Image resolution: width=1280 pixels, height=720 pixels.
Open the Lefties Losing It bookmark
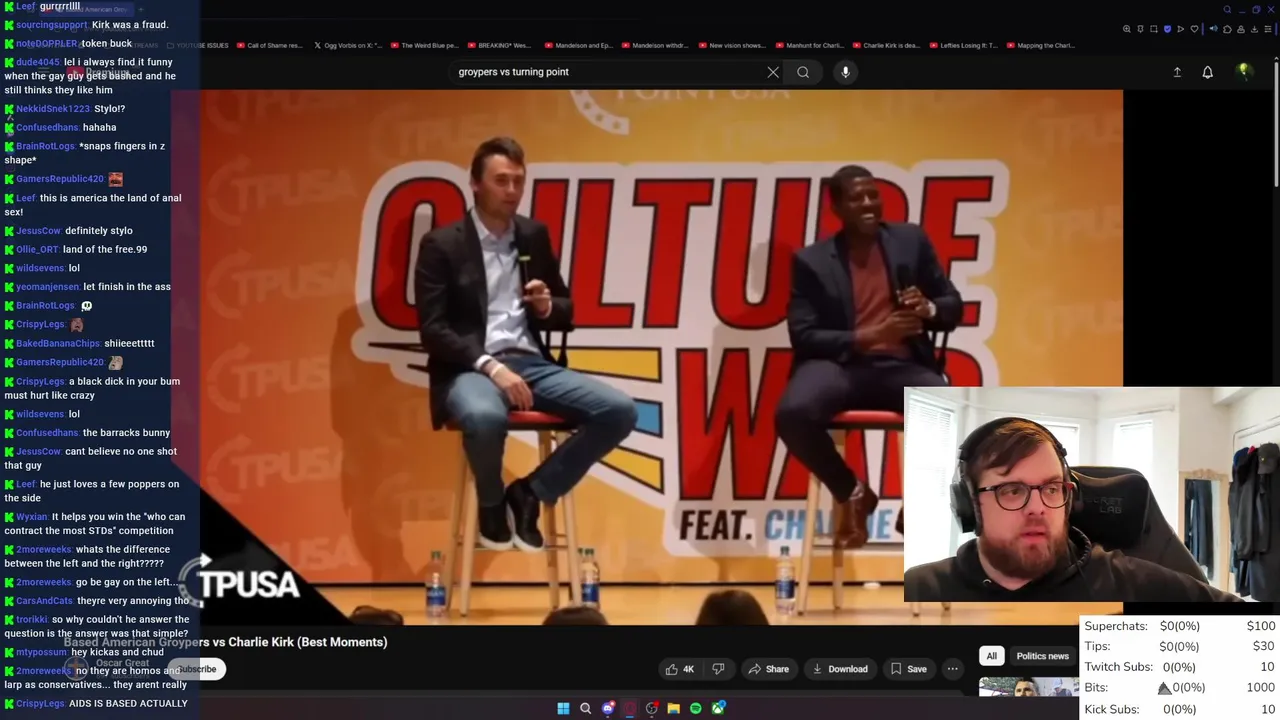tap(963, 45)
